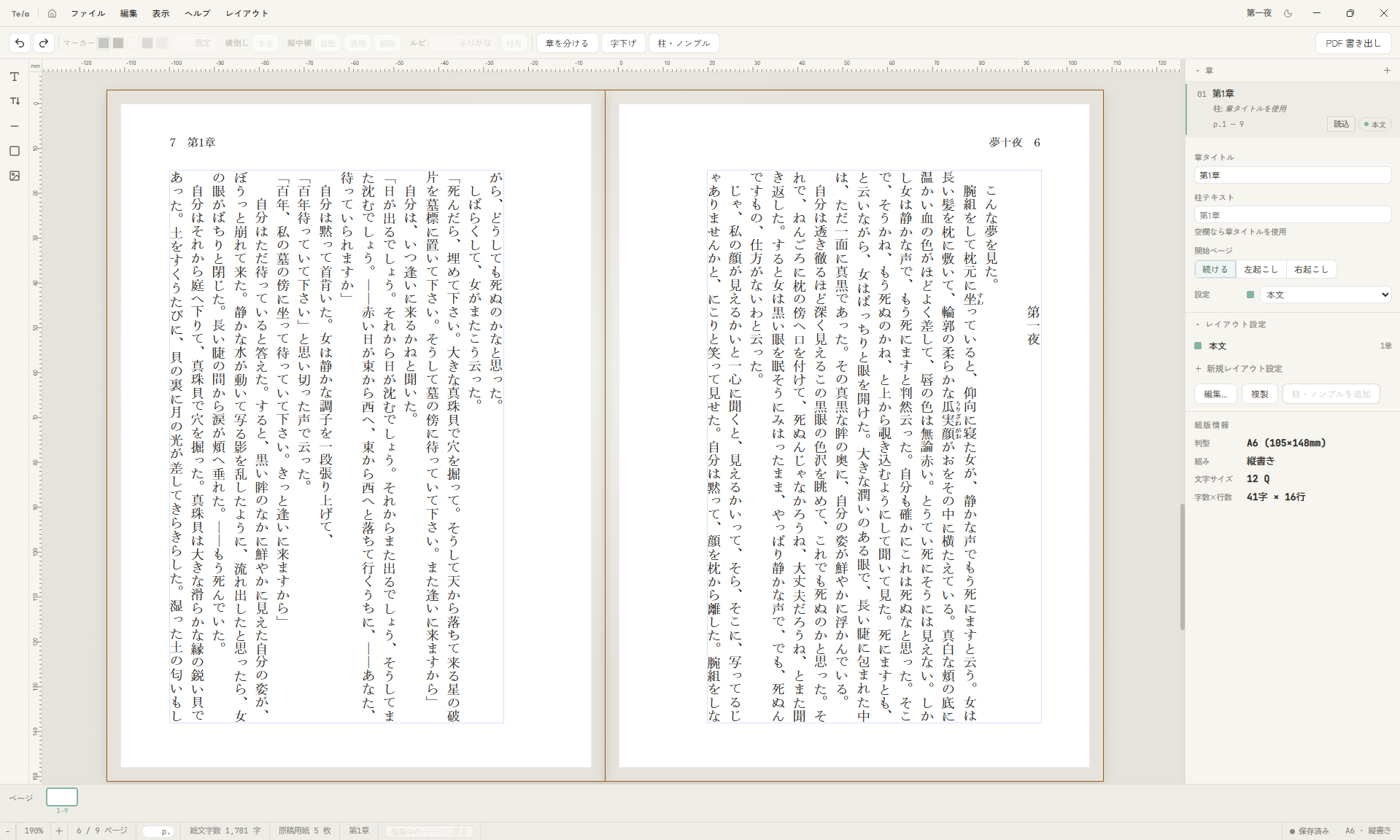Screen dimensions: 1400x840
Task: Open the レイアウト menu
Action: (247, 13)
